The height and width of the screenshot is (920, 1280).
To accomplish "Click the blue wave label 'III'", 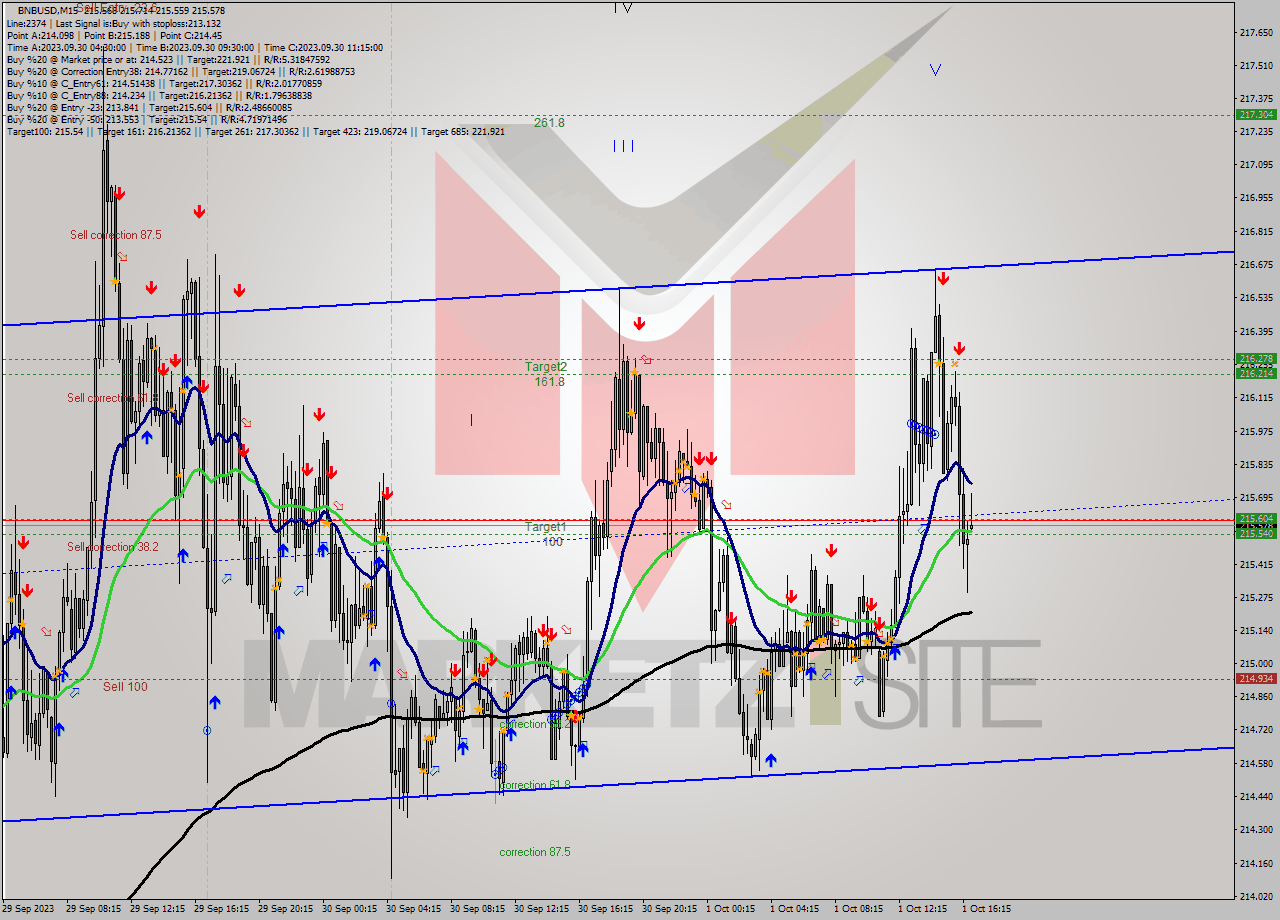I will (623, 146).
